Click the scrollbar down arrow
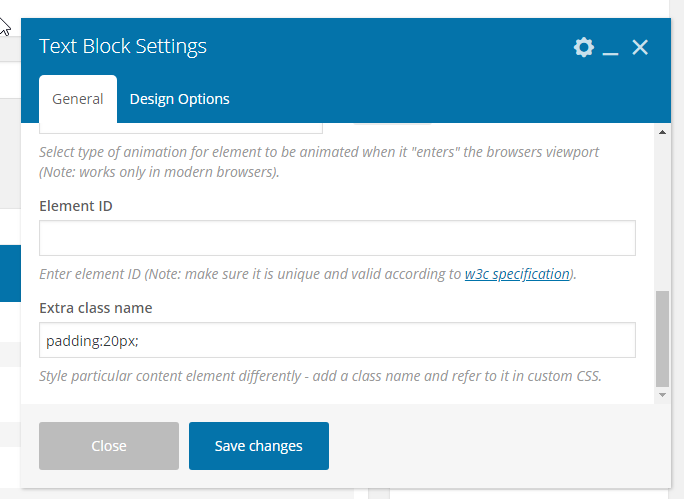This screenshot has height=499, width=684. click(x=662, y=395)
